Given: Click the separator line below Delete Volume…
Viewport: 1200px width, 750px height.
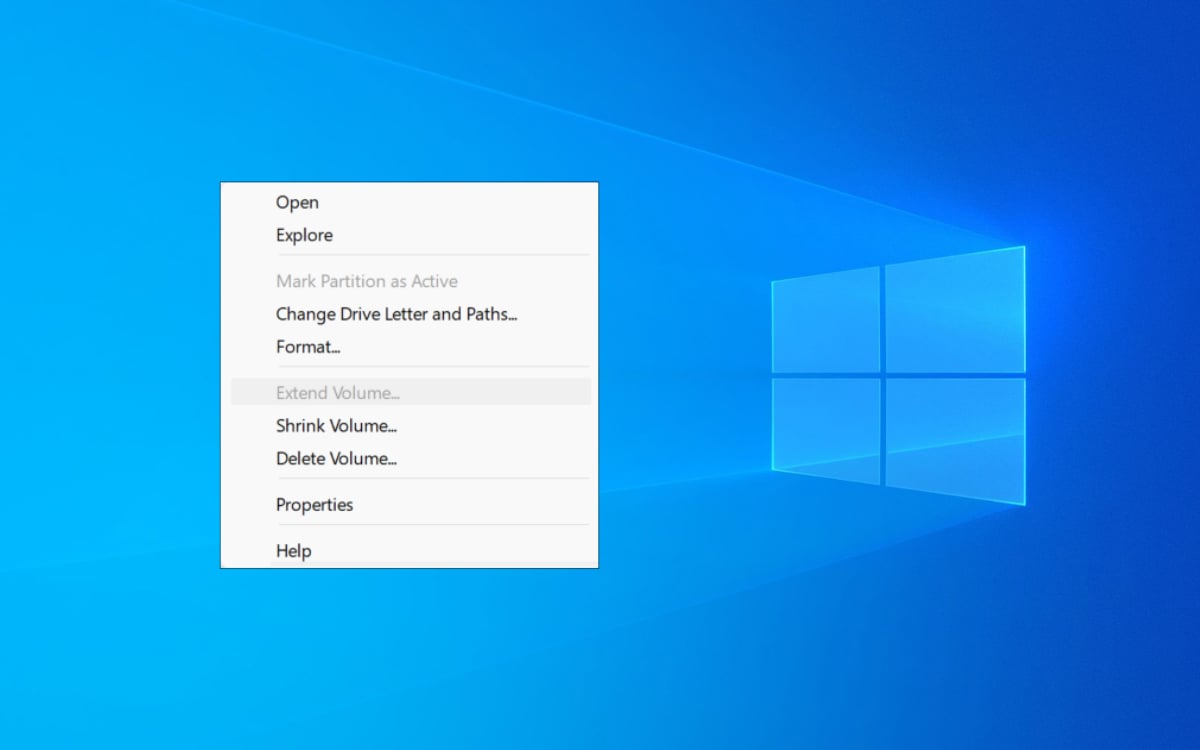Looking at the screenshot, I should (430, 479).
